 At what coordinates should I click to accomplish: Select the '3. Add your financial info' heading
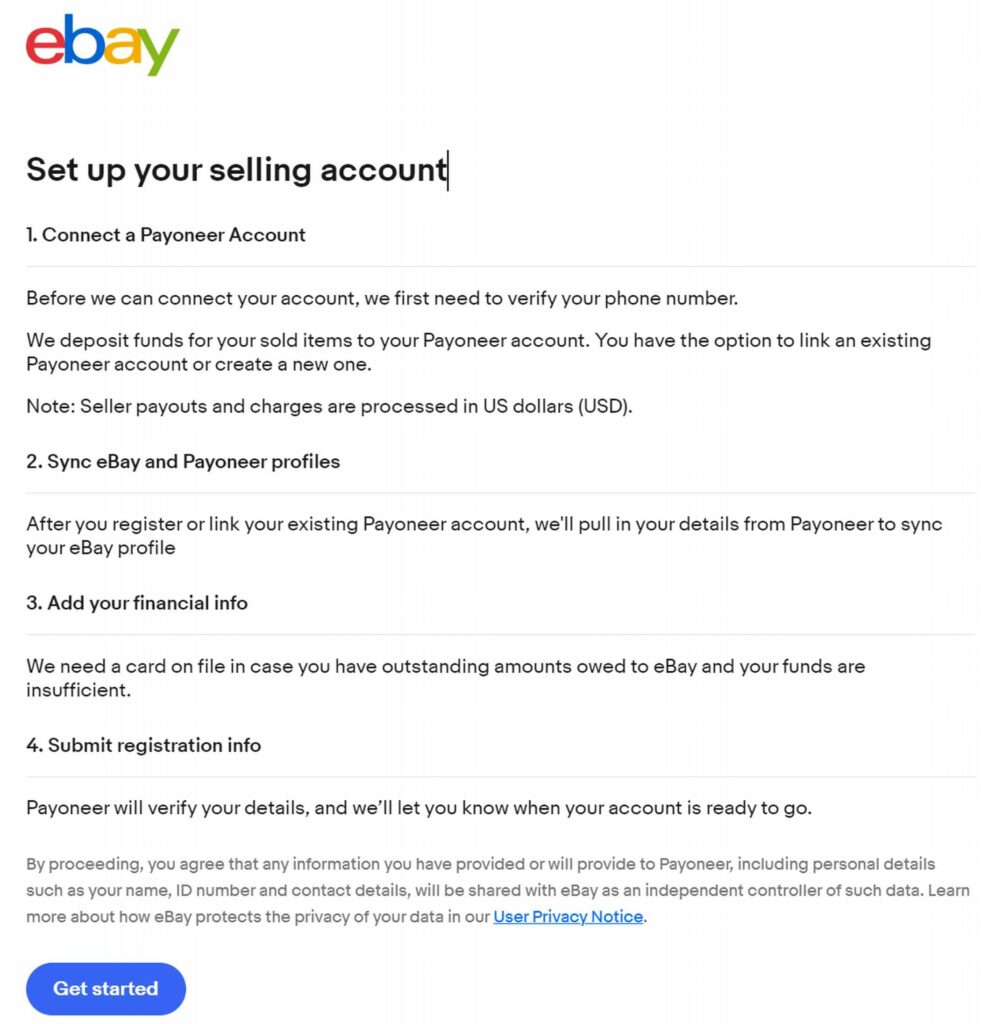pyautogui.click(x=137, y=603)
